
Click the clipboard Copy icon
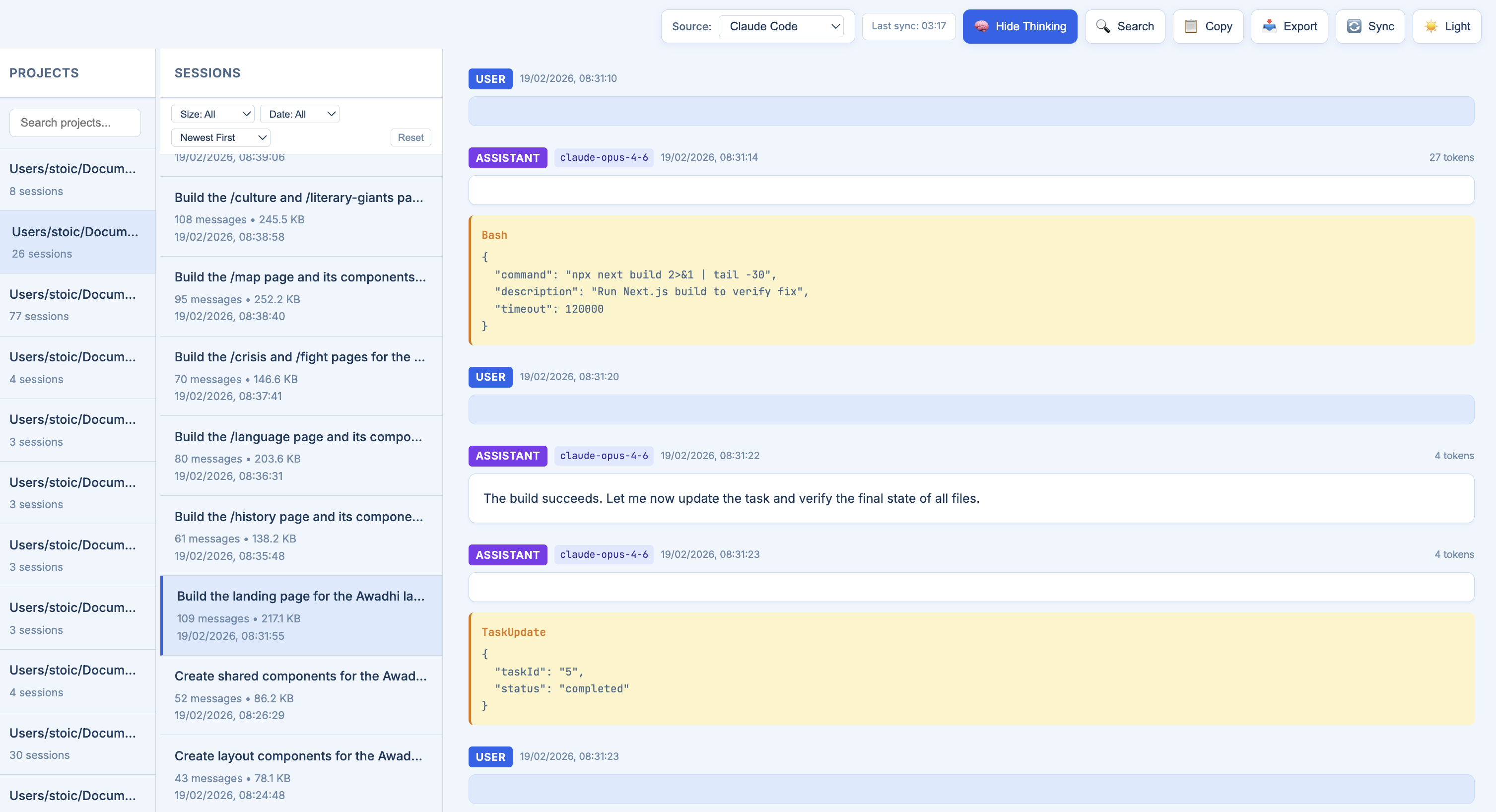coord(1191,26)
